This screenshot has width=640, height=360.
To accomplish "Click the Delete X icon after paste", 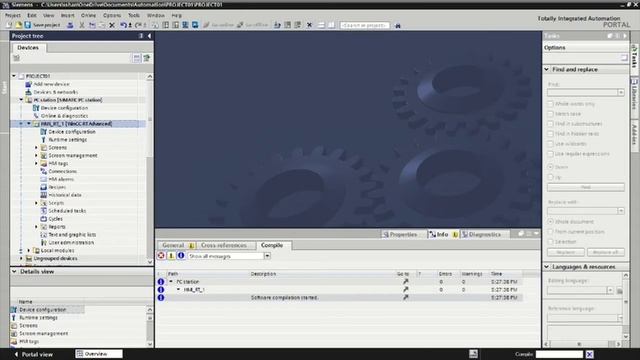I will (x=112, y=25).
